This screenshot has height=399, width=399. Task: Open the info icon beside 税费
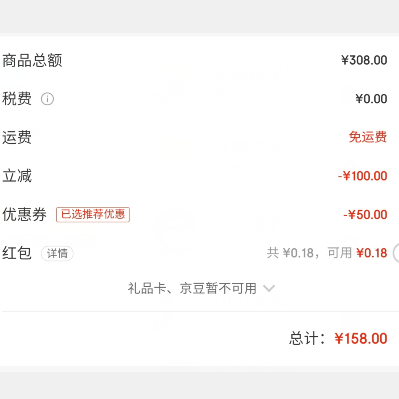[47, 99]
